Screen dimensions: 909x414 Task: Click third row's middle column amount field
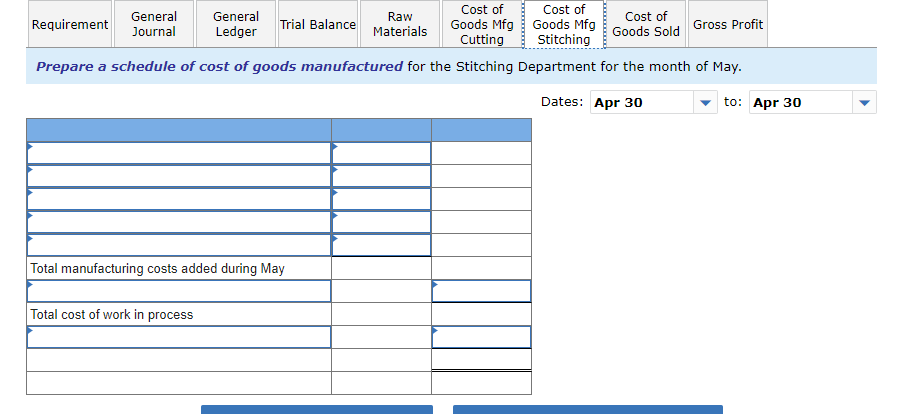coord(381,199)
